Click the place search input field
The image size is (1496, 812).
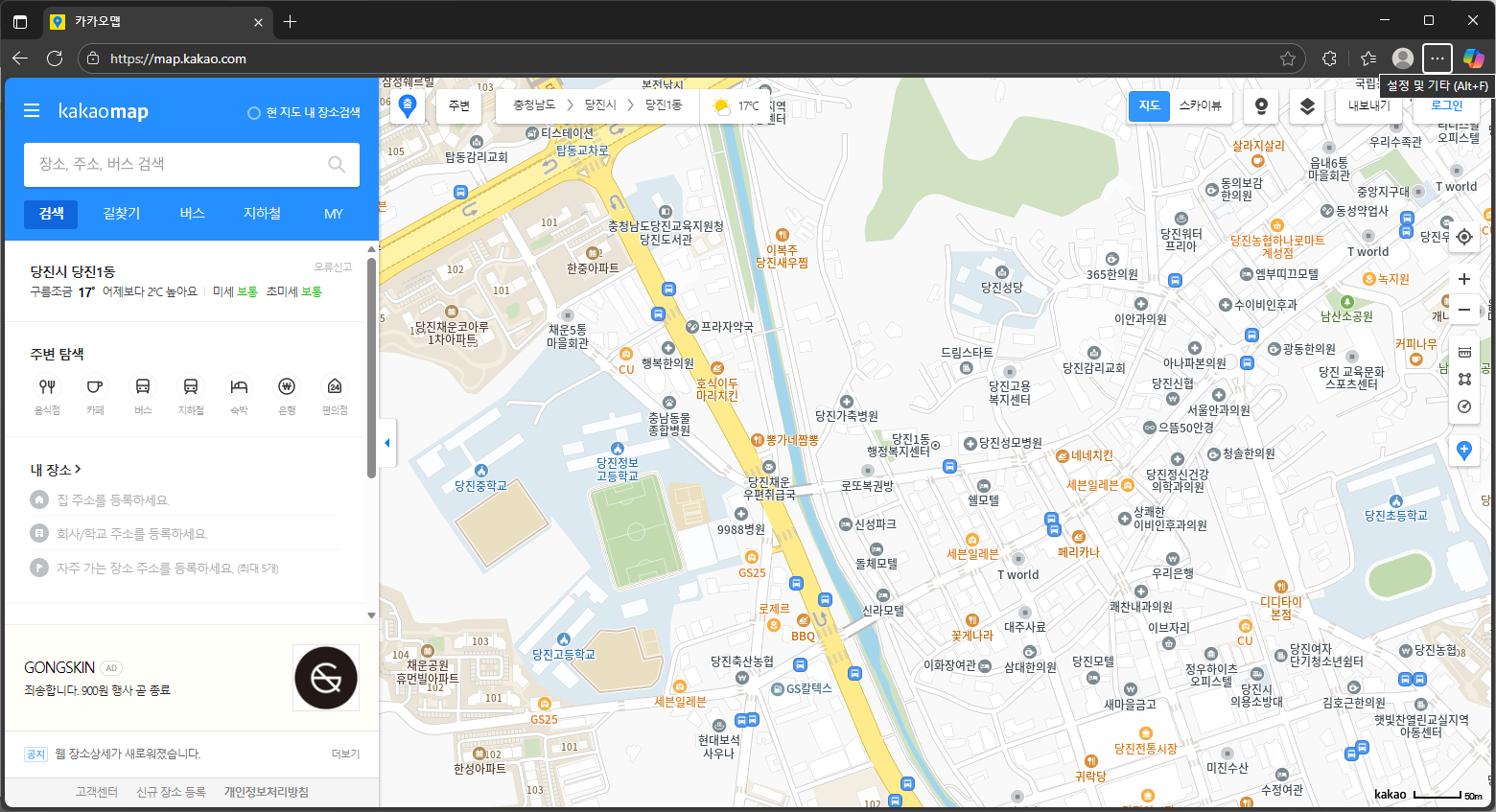click(x=192, y=164)
